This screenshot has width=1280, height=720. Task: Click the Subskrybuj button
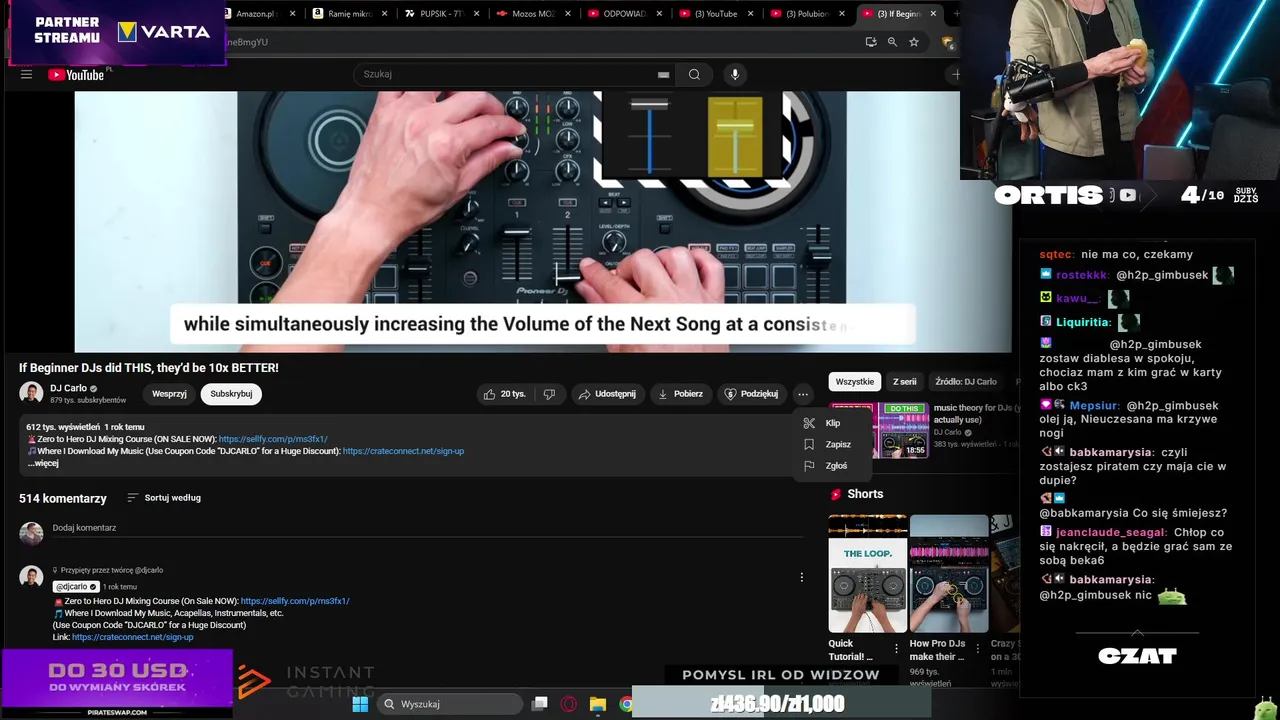click(x=231, y=394)
